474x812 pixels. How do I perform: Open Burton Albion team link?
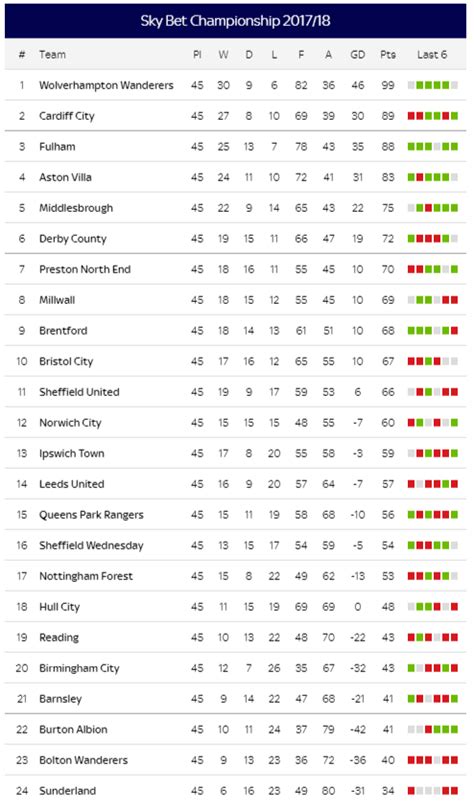pyautogui.click(x=74, y=729)
